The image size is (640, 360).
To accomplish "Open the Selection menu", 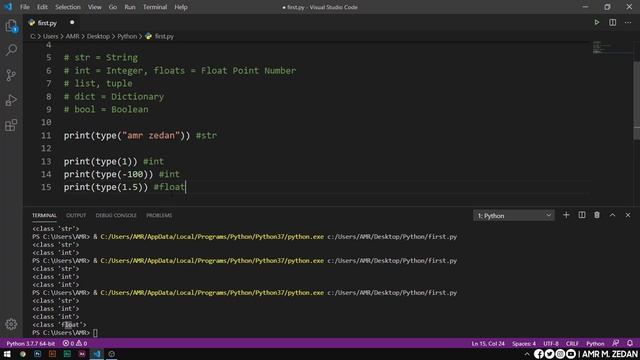I will click(x=68, y=7).
